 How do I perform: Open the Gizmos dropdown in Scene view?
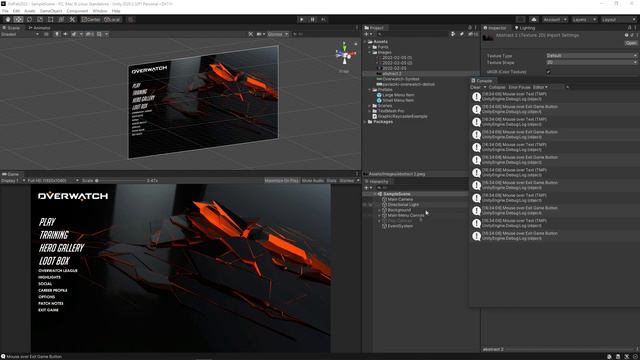pyautogui.click(x=278, y=34)
